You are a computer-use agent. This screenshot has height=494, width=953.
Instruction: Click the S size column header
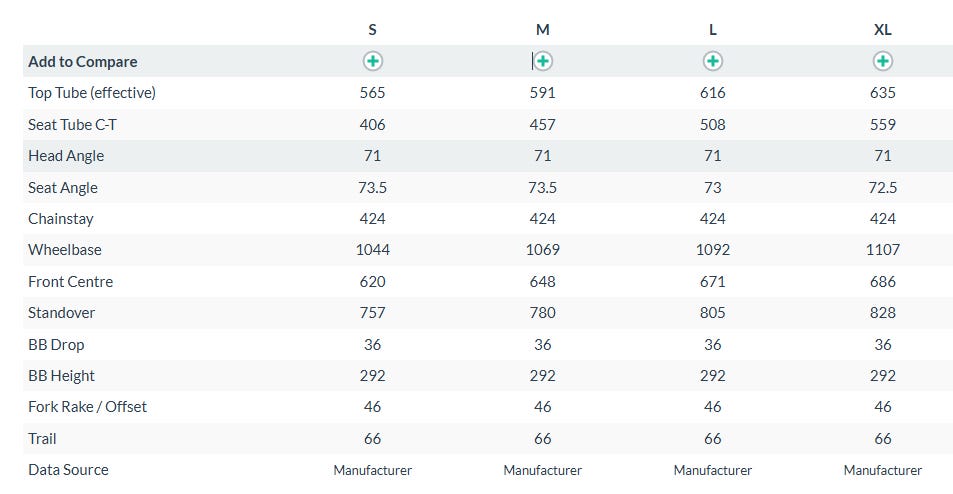click(x=372, y=30)
